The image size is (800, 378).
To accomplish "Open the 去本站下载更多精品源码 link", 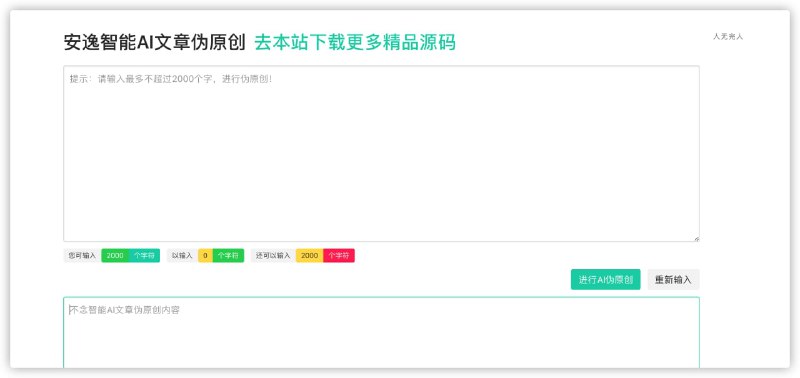I will pos(355,43).
